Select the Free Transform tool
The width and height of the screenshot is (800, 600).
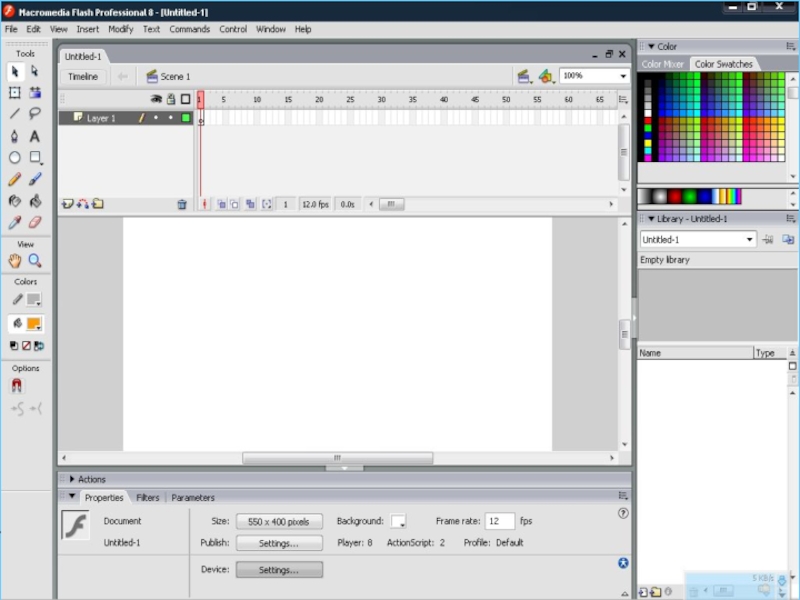click(x=15, y=93)
